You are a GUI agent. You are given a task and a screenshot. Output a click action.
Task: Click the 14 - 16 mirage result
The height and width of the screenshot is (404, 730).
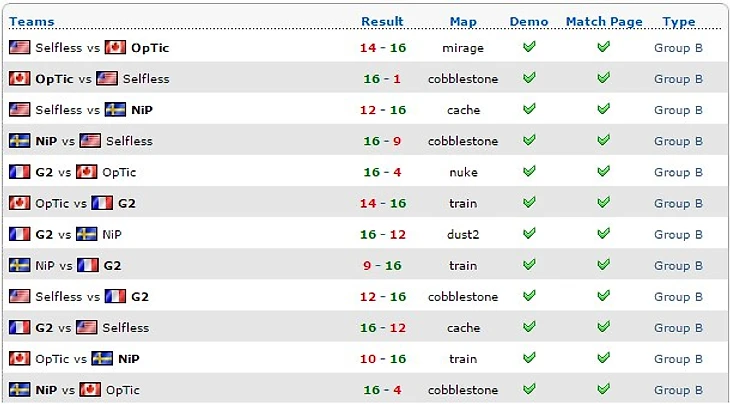click(x=383, y=48)
